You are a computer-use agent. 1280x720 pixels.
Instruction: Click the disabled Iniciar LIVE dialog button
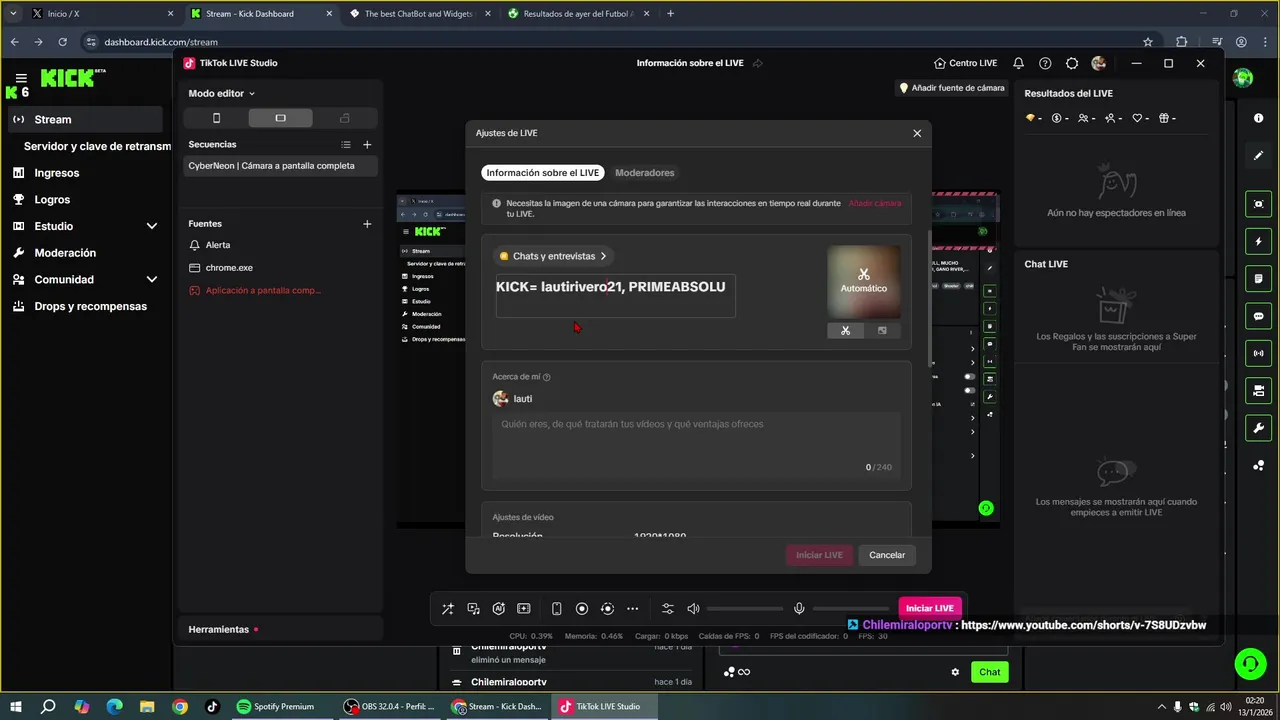[819, 555]
